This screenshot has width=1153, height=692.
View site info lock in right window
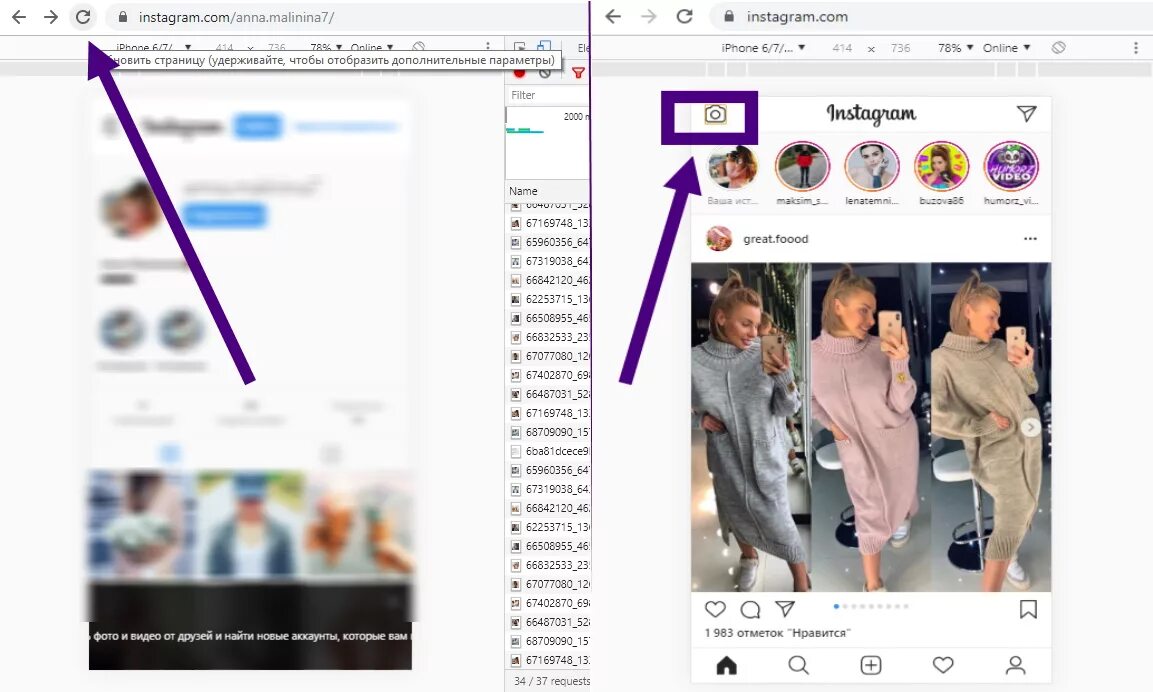[x=729, y=16]
